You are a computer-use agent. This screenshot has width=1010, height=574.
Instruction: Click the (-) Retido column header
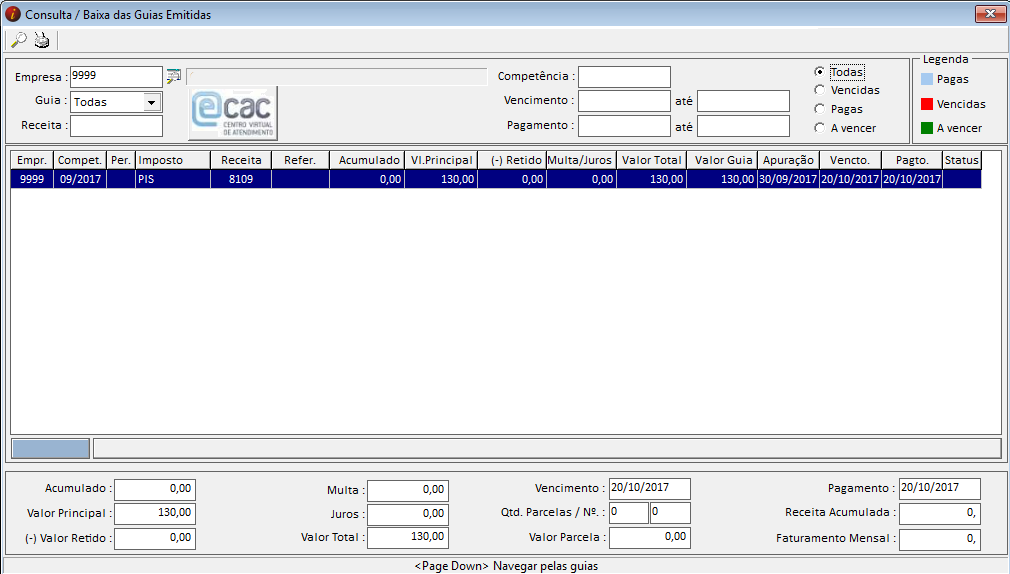(x=512, y=160)
